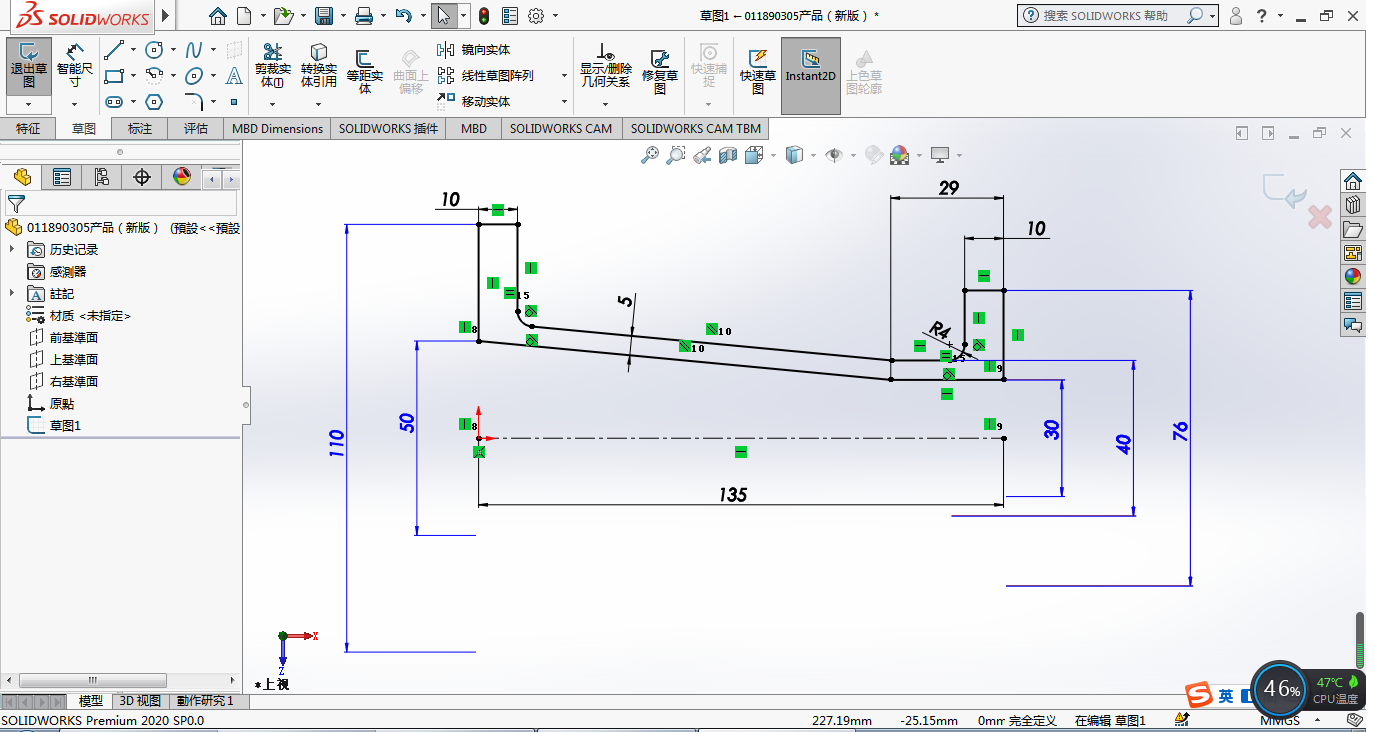
Task: Open the Options gear icon
Action: 536,16
